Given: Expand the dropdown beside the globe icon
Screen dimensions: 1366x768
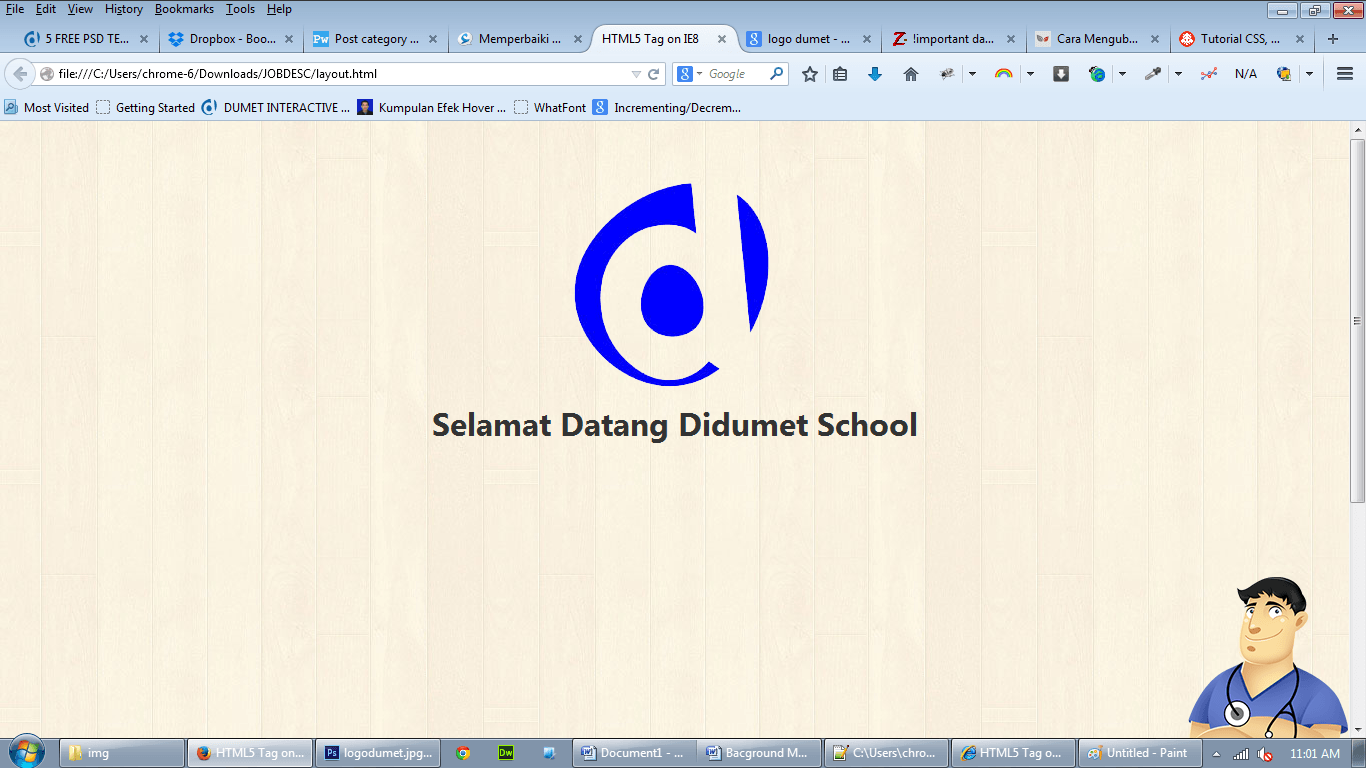Looking at the screenshot, I should [x=1122, y=74].
